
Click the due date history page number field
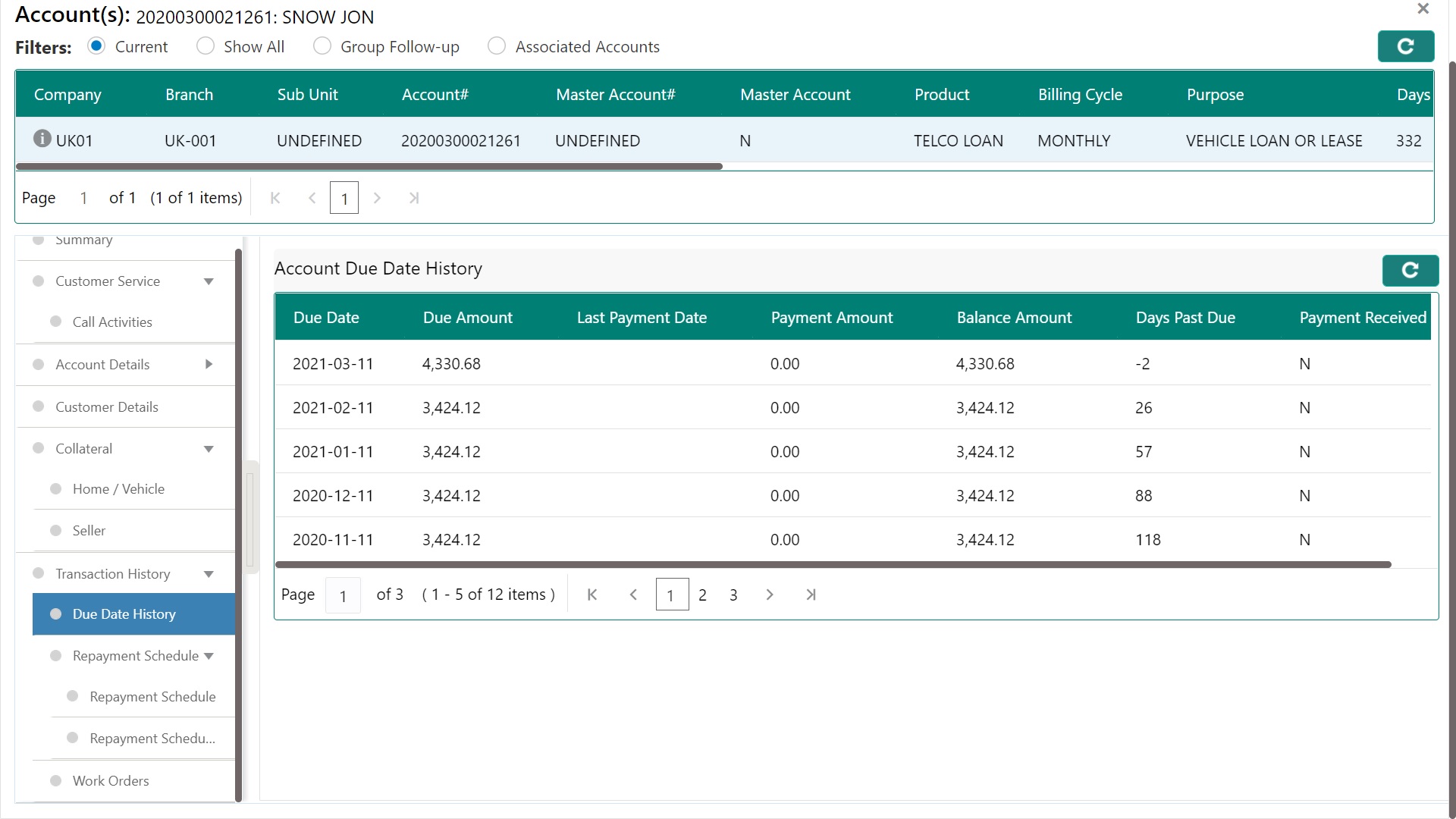pyautogui.click(x=343, y=596)
